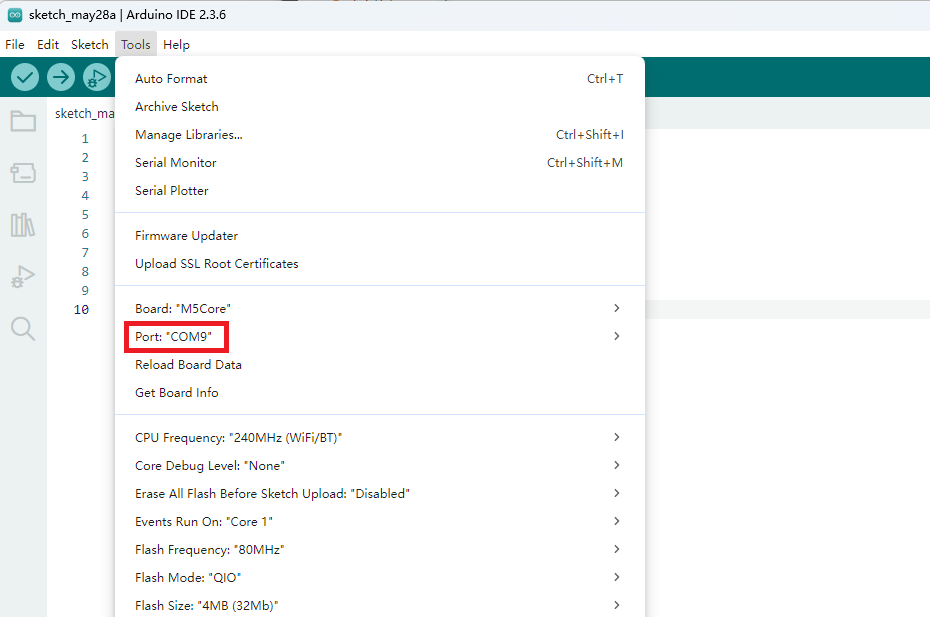Open the File menu
The image size is (930, 617).
click(x=15, y=44)
